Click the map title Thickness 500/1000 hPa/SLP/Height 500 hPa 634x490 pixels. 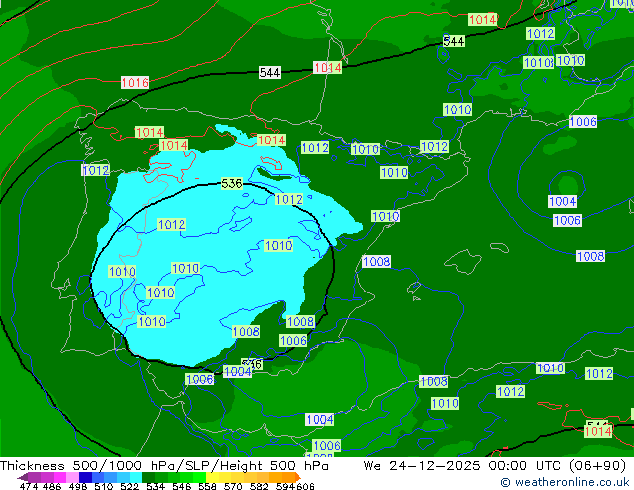point(164,465)
